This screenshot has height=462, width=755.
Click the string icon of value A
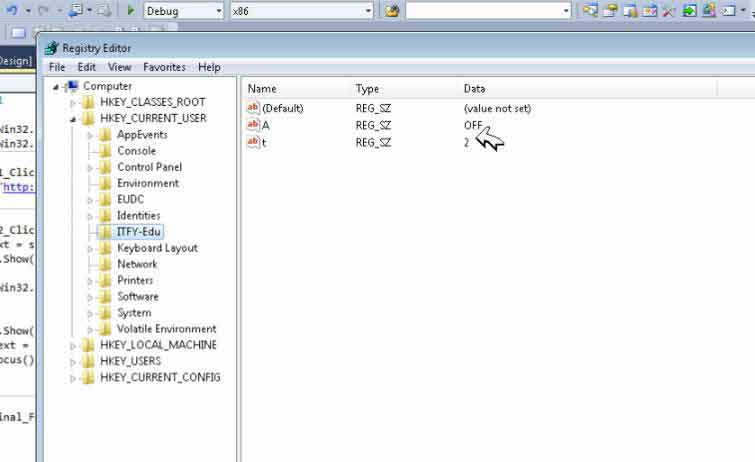point(253,125)
